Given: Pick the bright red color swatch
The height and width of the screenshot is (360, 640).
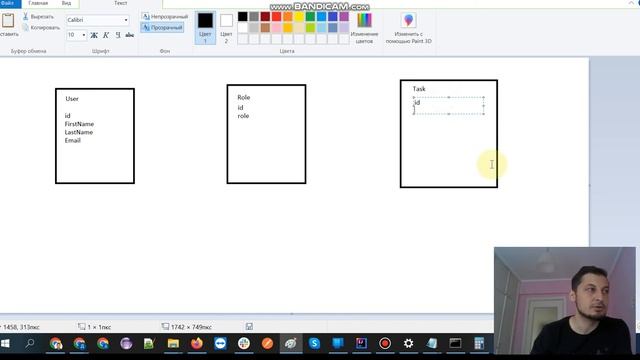Looking at the screenshot, I should pyautogui.click(x=276, y=17).
